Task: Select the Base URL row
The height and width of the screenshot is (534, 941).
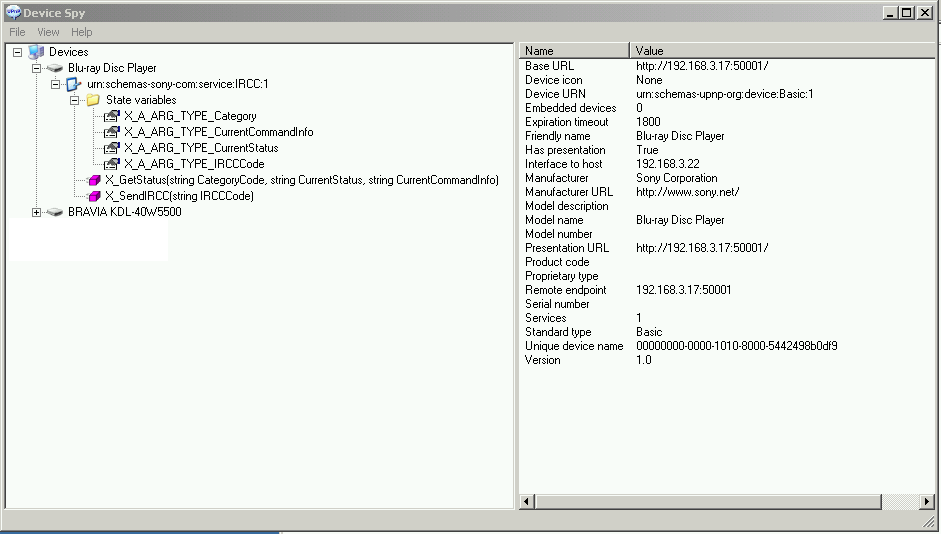Action: [x=727, y=66]
